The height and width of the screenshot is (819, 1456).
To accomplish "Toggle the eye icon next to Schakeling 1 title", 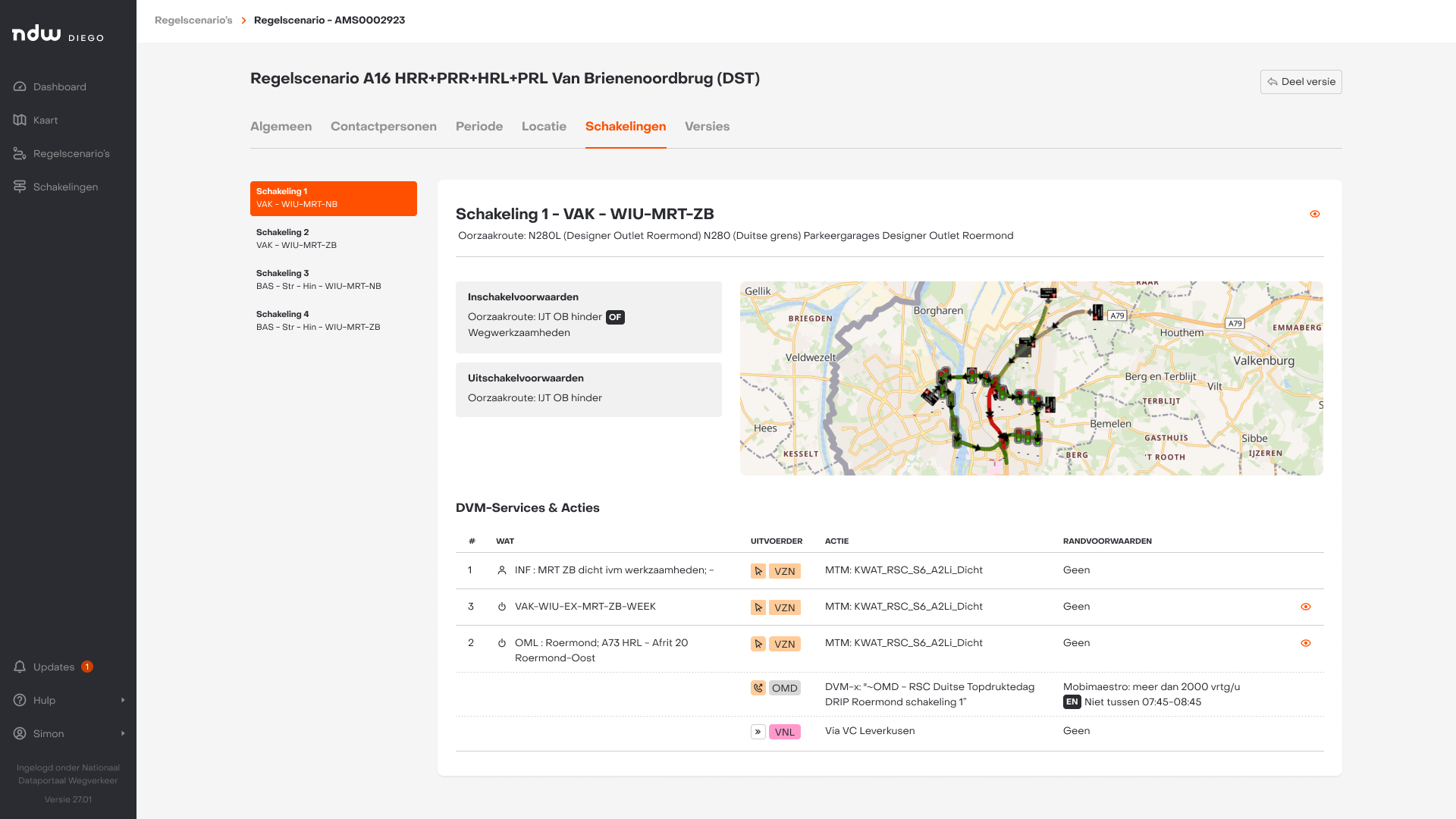I will (1315, 214).
